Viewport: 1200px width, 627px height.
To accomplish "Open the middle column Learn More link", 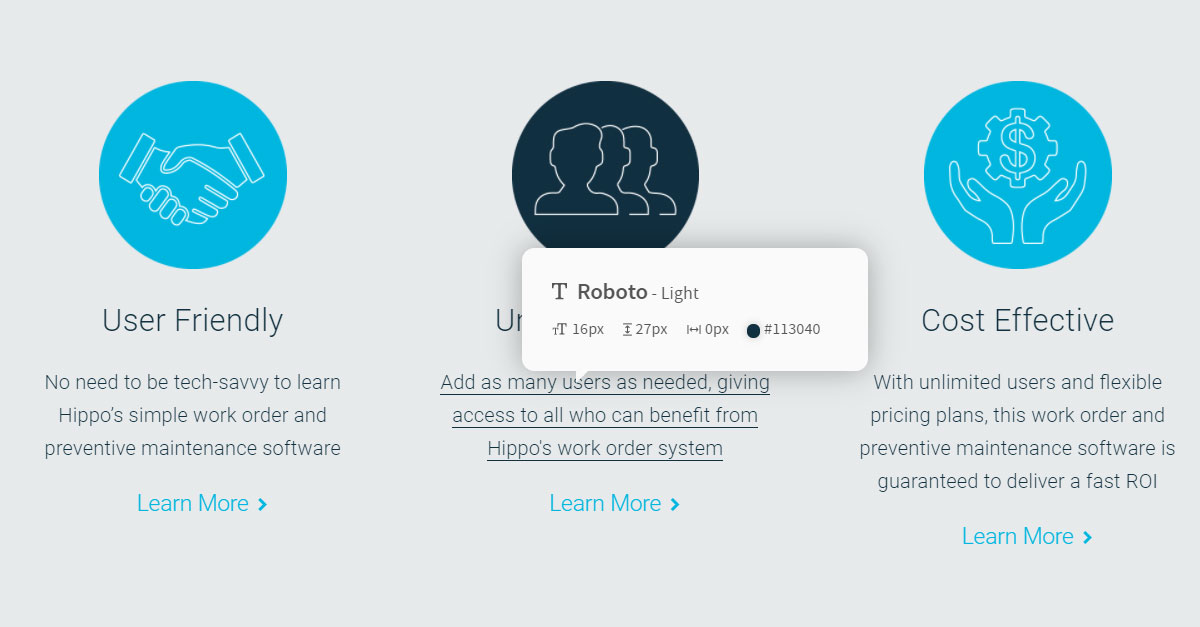I will (x=605, y=503).
